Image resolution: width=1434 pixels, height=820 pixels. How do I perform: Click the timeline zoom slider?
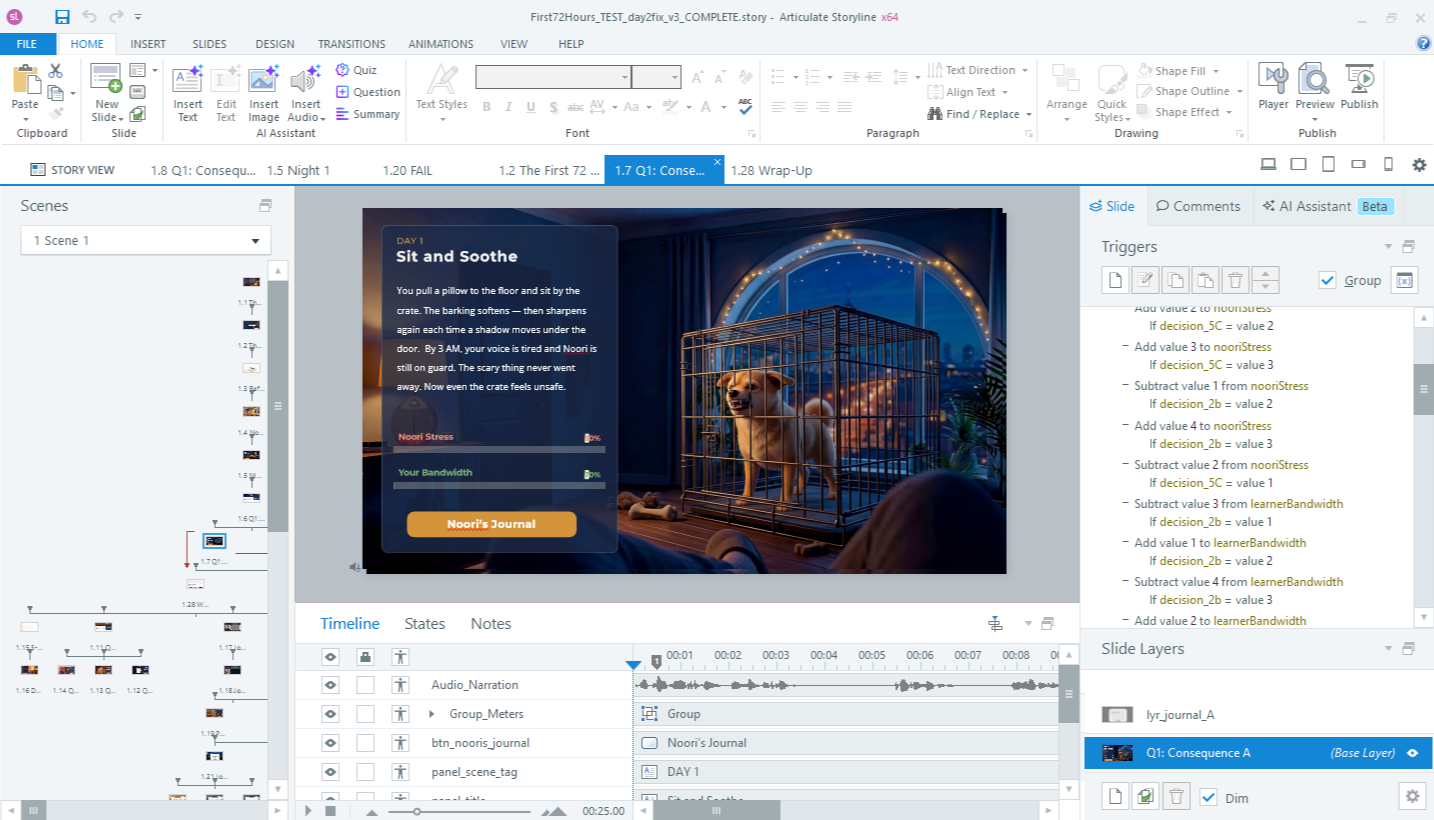(x=417, y=811)
